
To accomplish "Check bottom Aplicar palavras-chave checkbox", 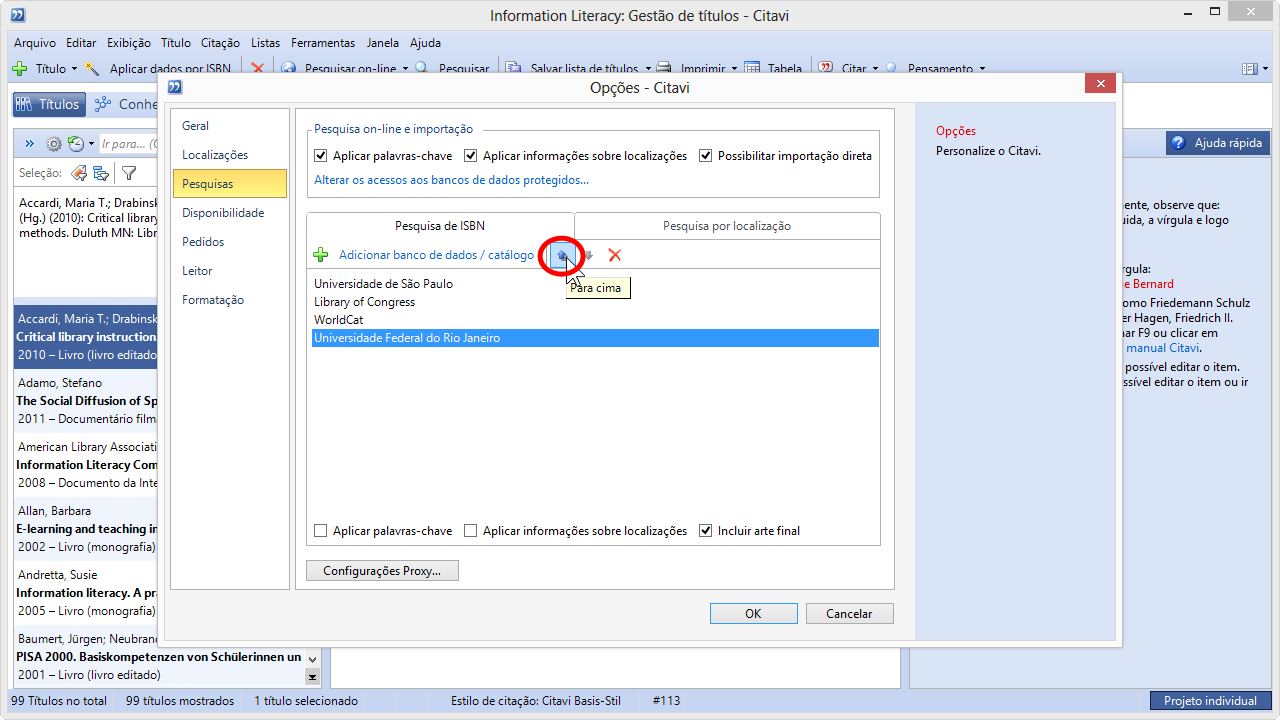I will coord(321,531).
